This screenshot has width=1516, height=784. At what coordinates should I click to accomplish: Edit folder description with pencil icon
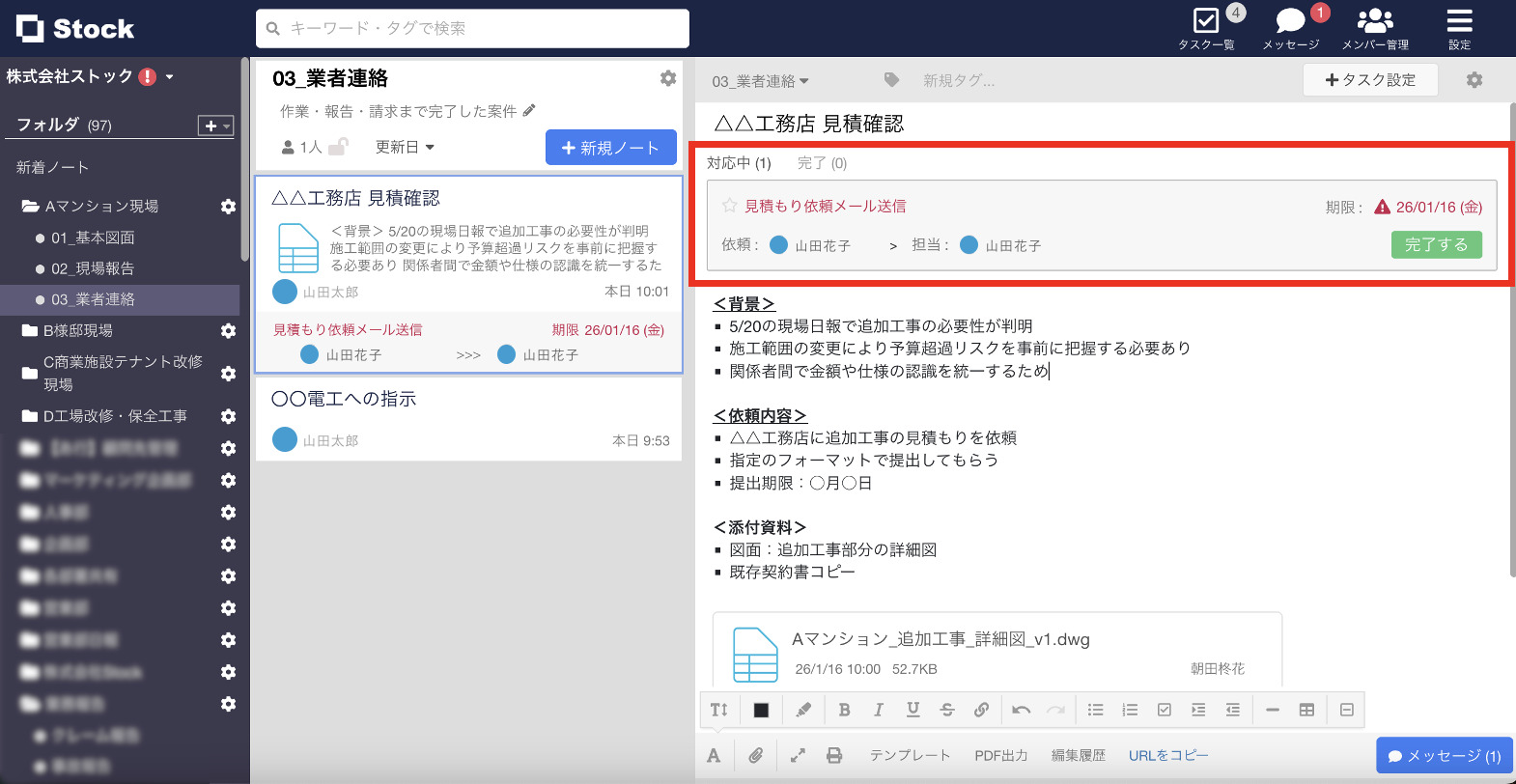529,111
